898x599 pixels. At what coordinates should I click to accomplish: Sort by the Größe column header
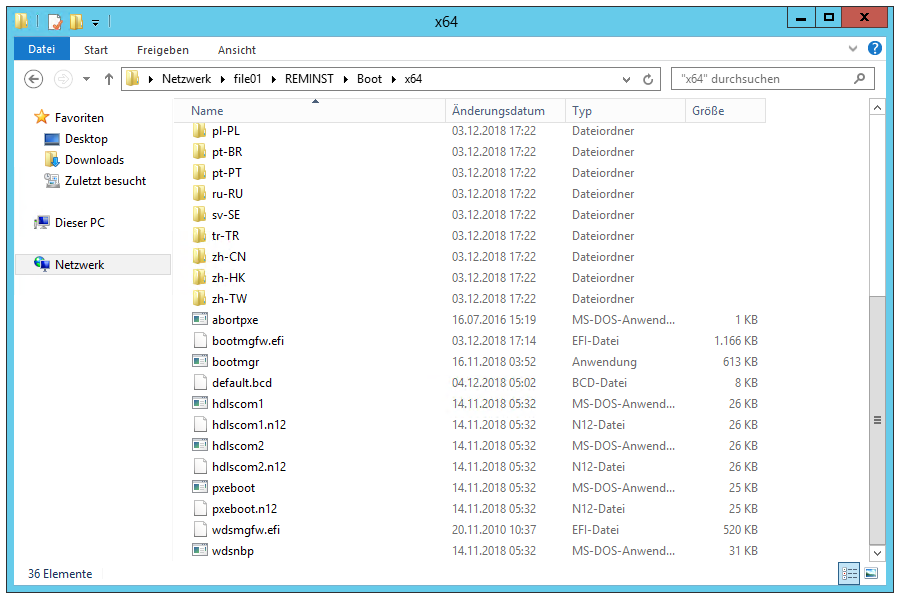726,111
